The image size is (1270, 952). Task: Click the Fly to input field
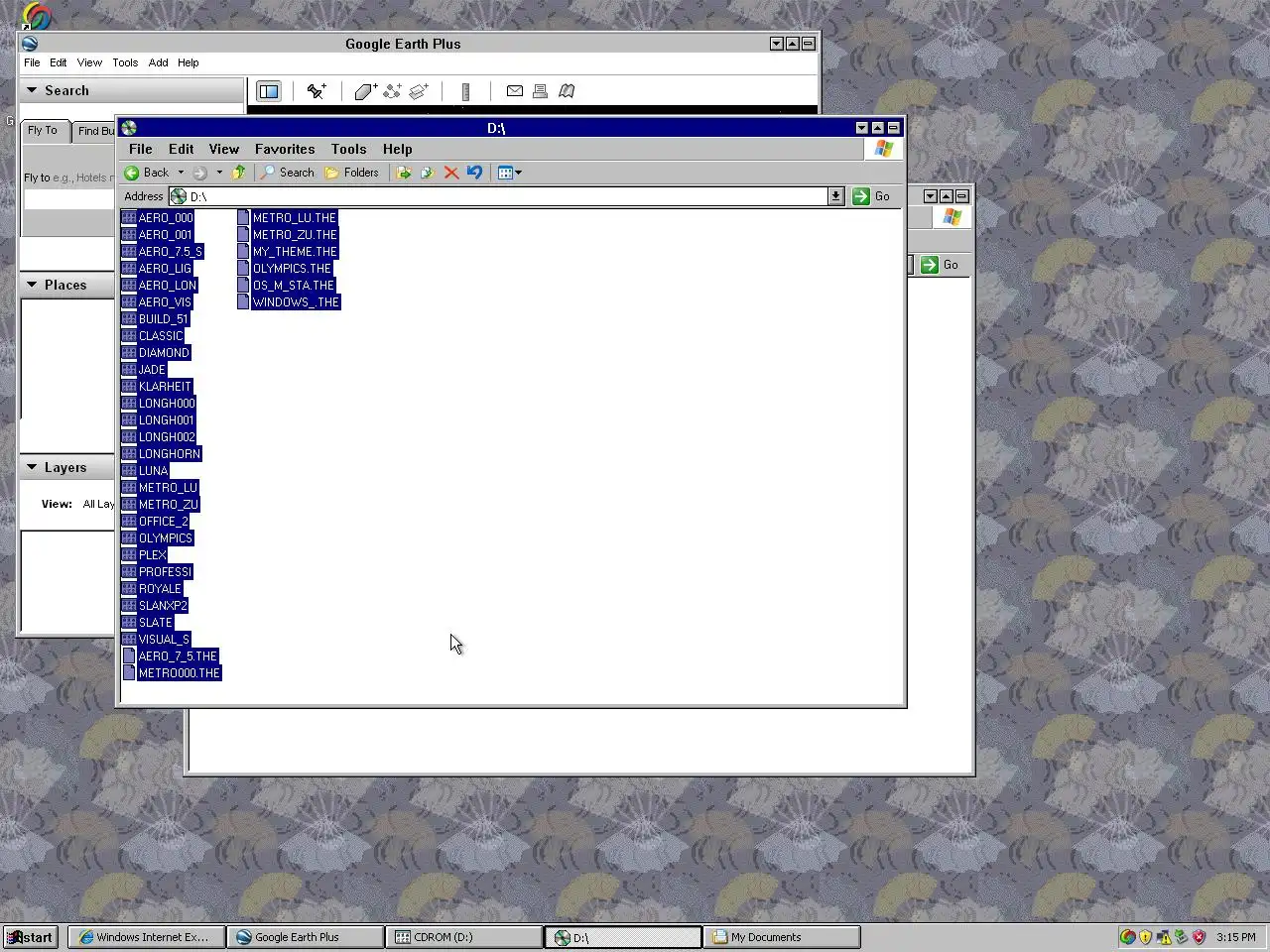[68, 198]
